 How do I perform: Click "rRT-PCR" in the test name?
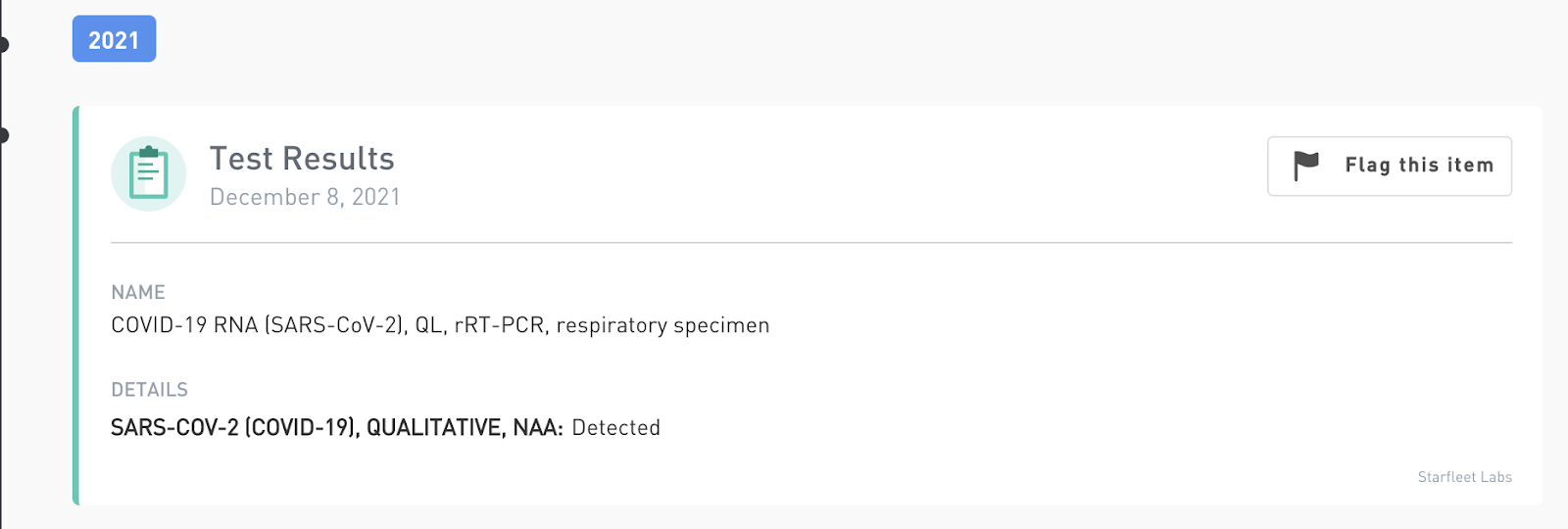(499, 325)
